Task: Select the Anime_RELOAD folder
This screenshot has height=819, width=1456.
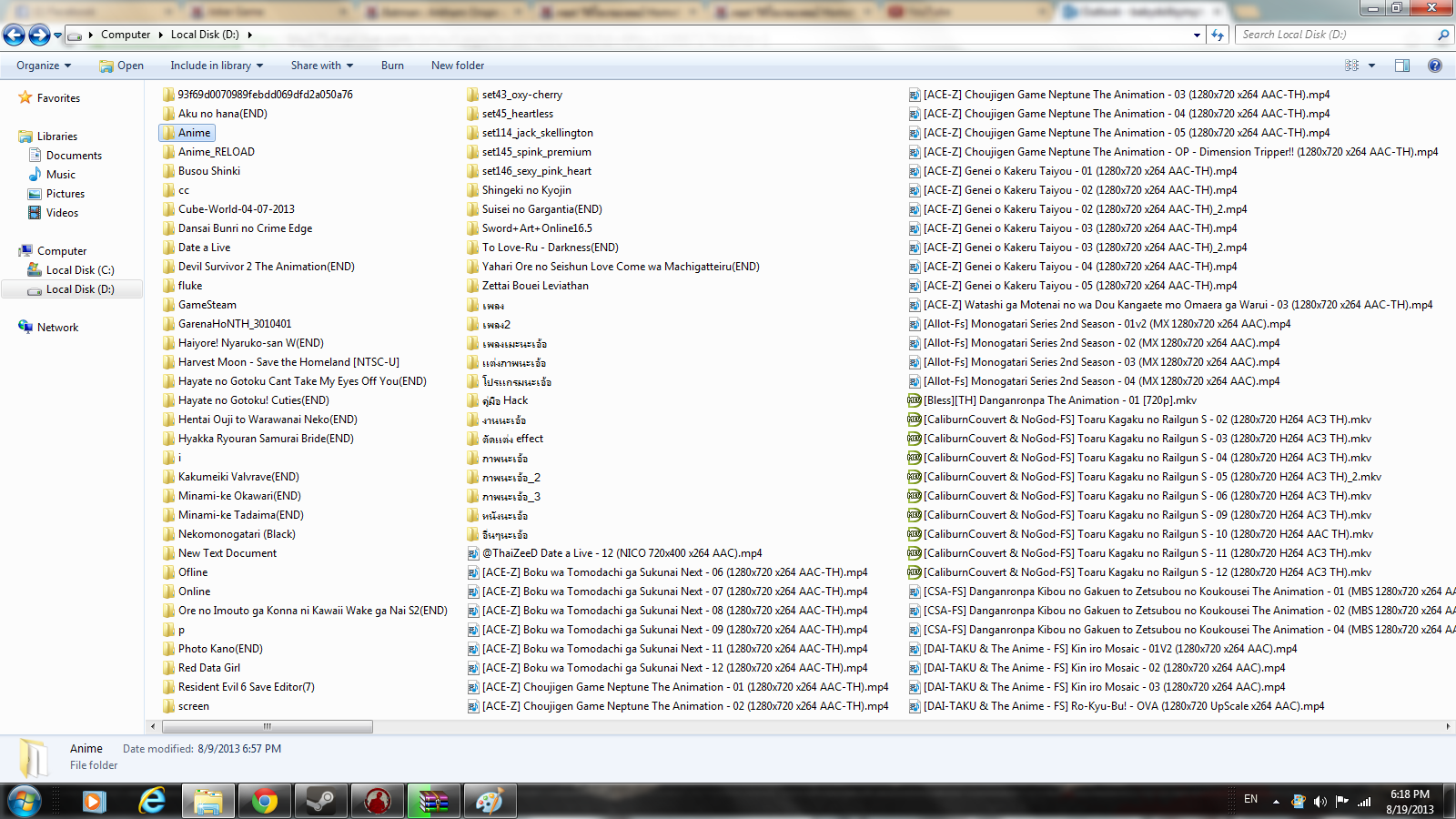Action: [x=208, y=152]
